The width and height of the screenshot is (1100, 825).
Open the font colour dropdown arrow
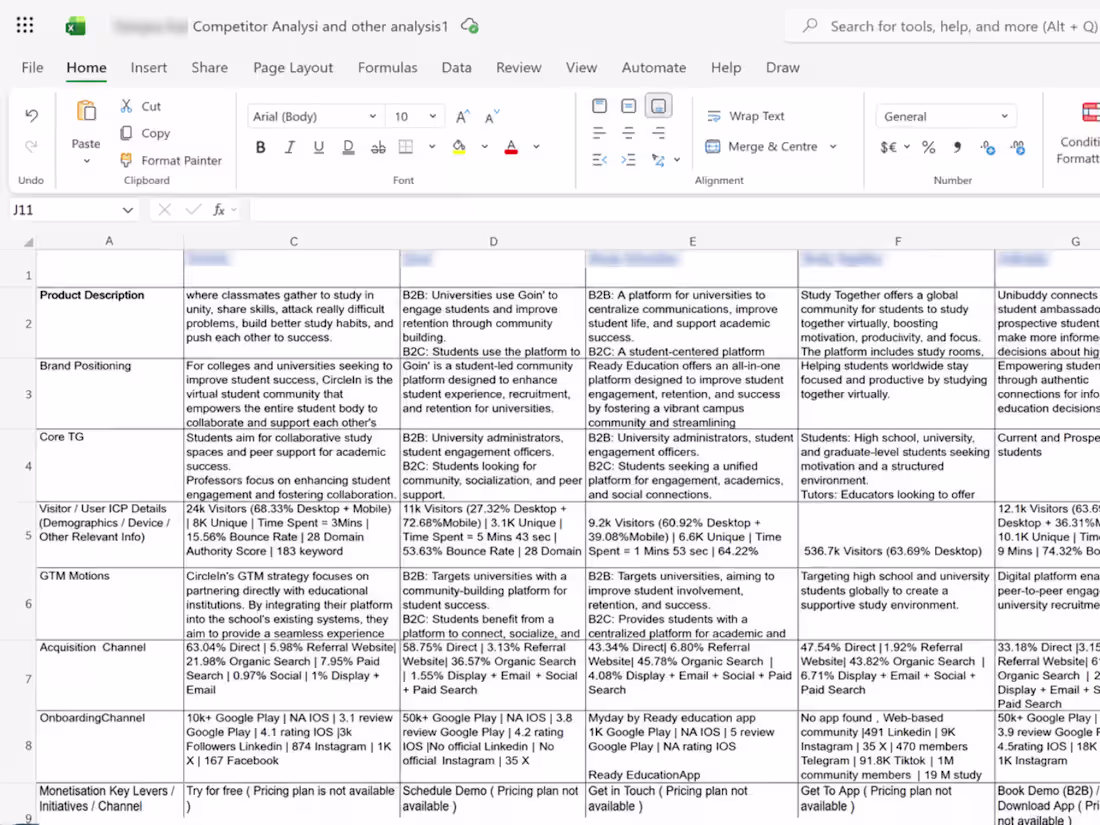(537, 147)
